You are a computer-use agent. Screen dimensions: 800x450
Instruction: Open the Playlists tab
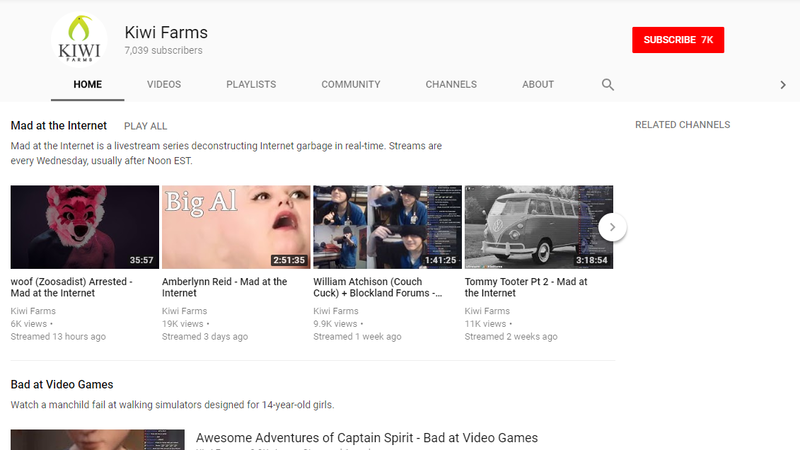click(x=251, y=85)
